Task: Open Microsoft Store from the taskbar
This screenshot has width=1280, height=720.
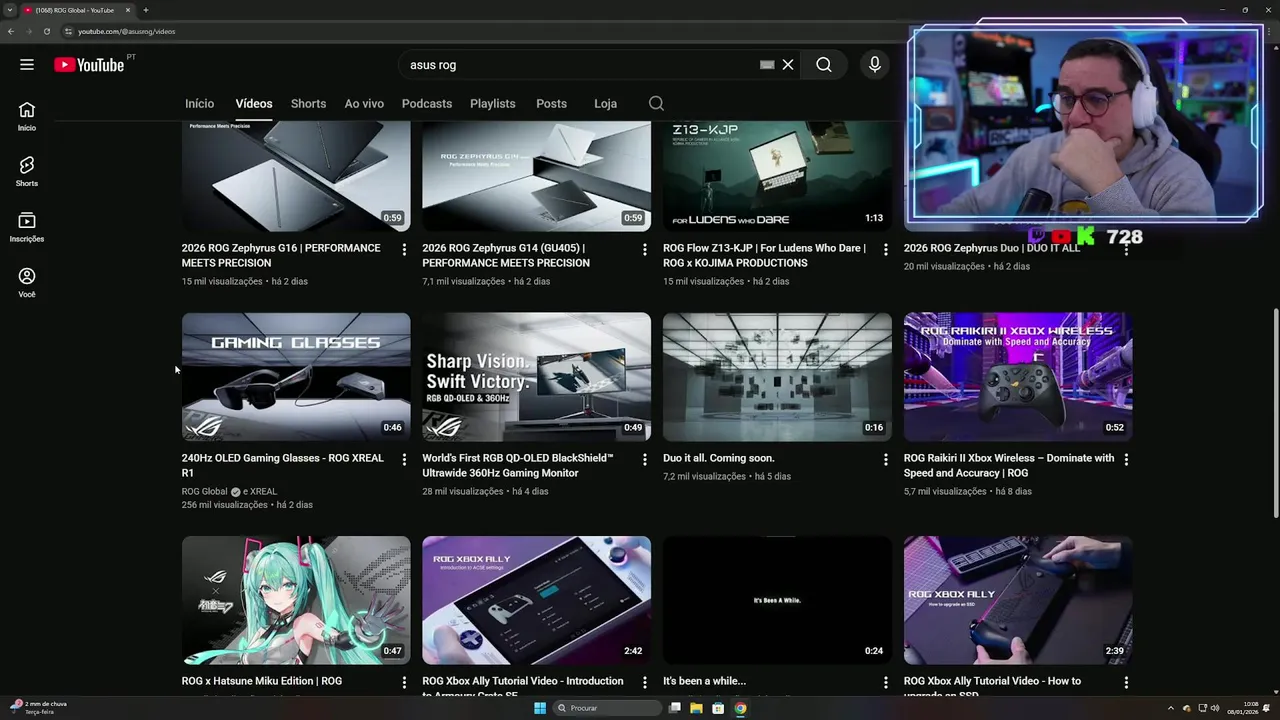Action: click(x=718, y=708)
